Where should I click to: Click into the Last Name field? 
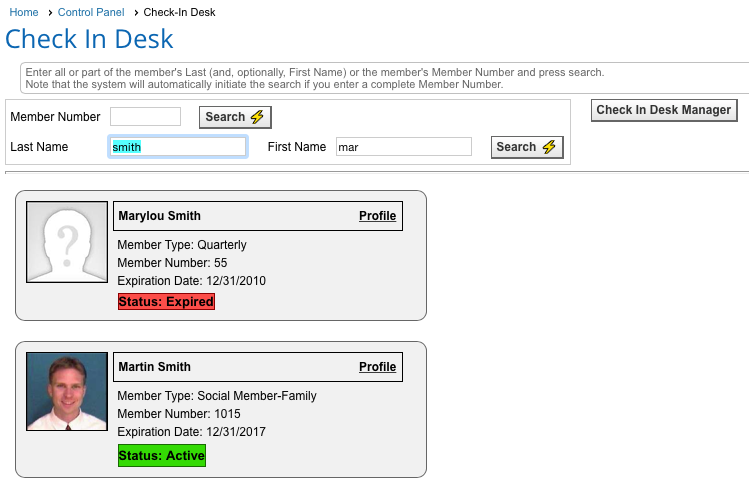(177, 147)
